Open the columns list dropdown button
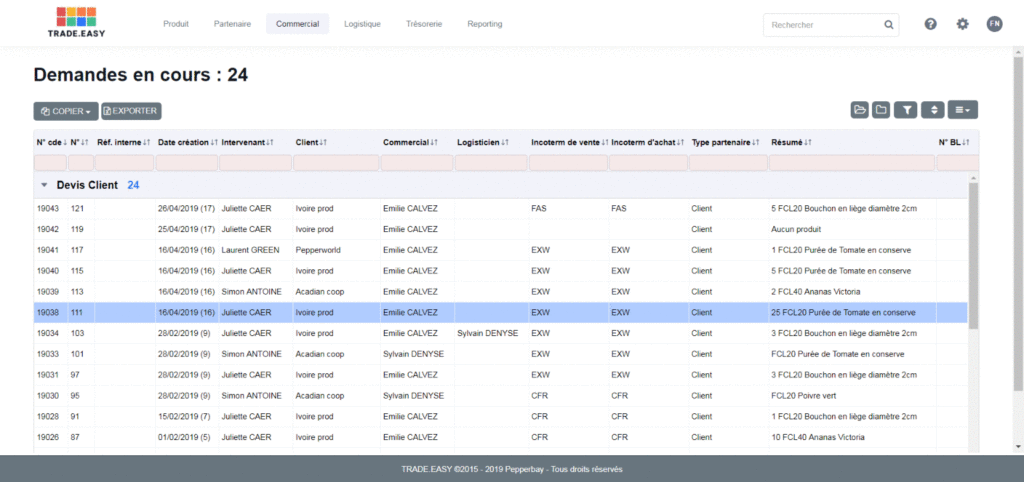The height and width of the screenshot is (482, 1024). pos(963,110)
